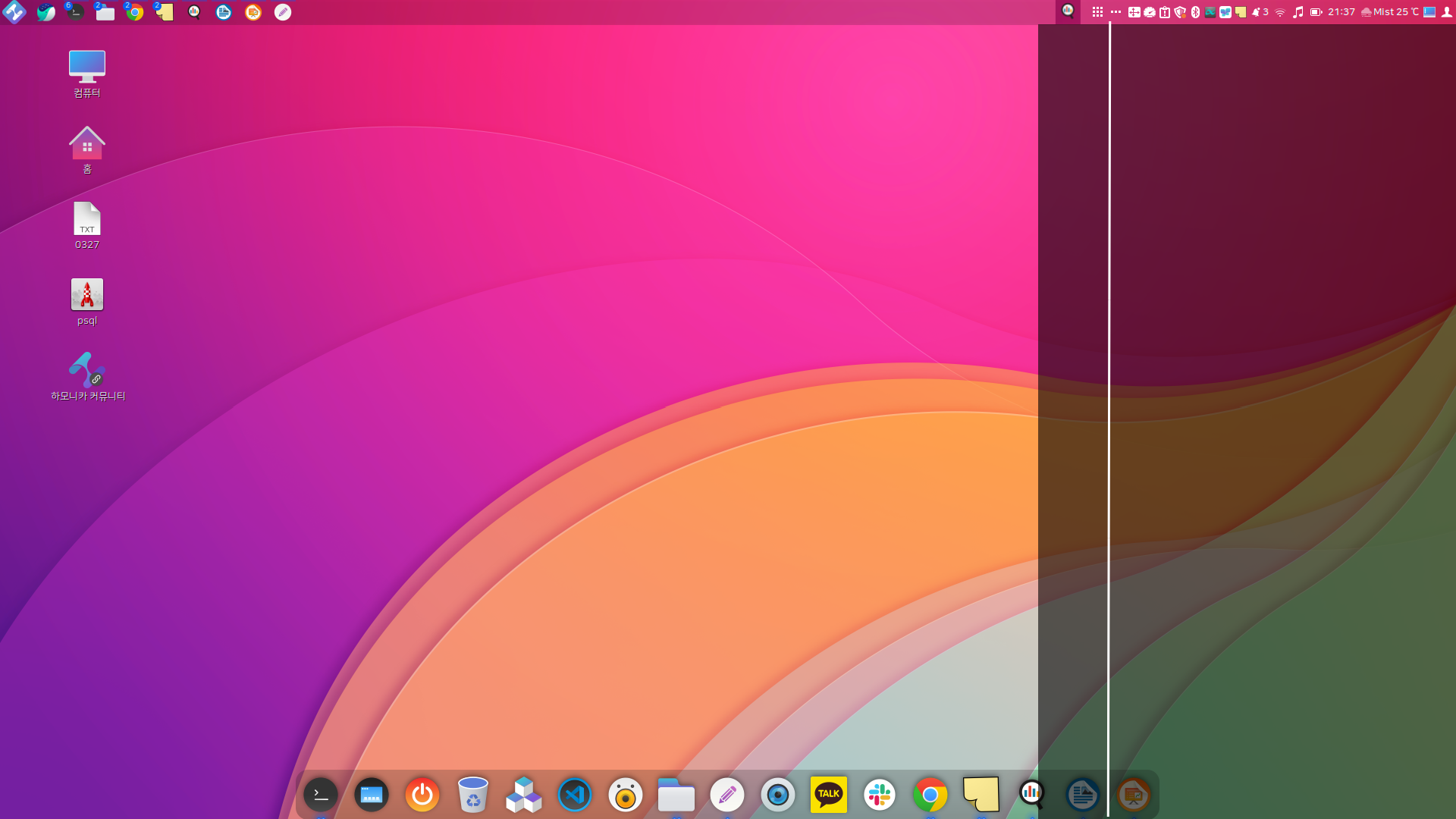Open the sound music note menu
1456x819 pixels.
[x=1298, y=12]
